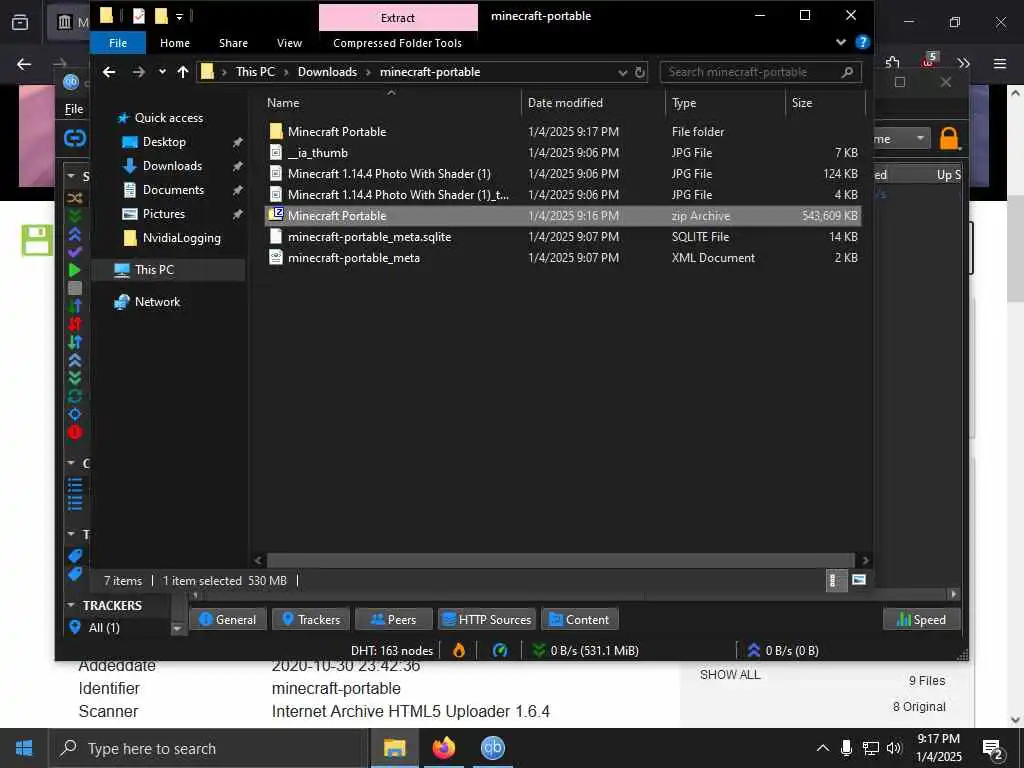Open Desktop in the navigation pane

tap(165, 142)
